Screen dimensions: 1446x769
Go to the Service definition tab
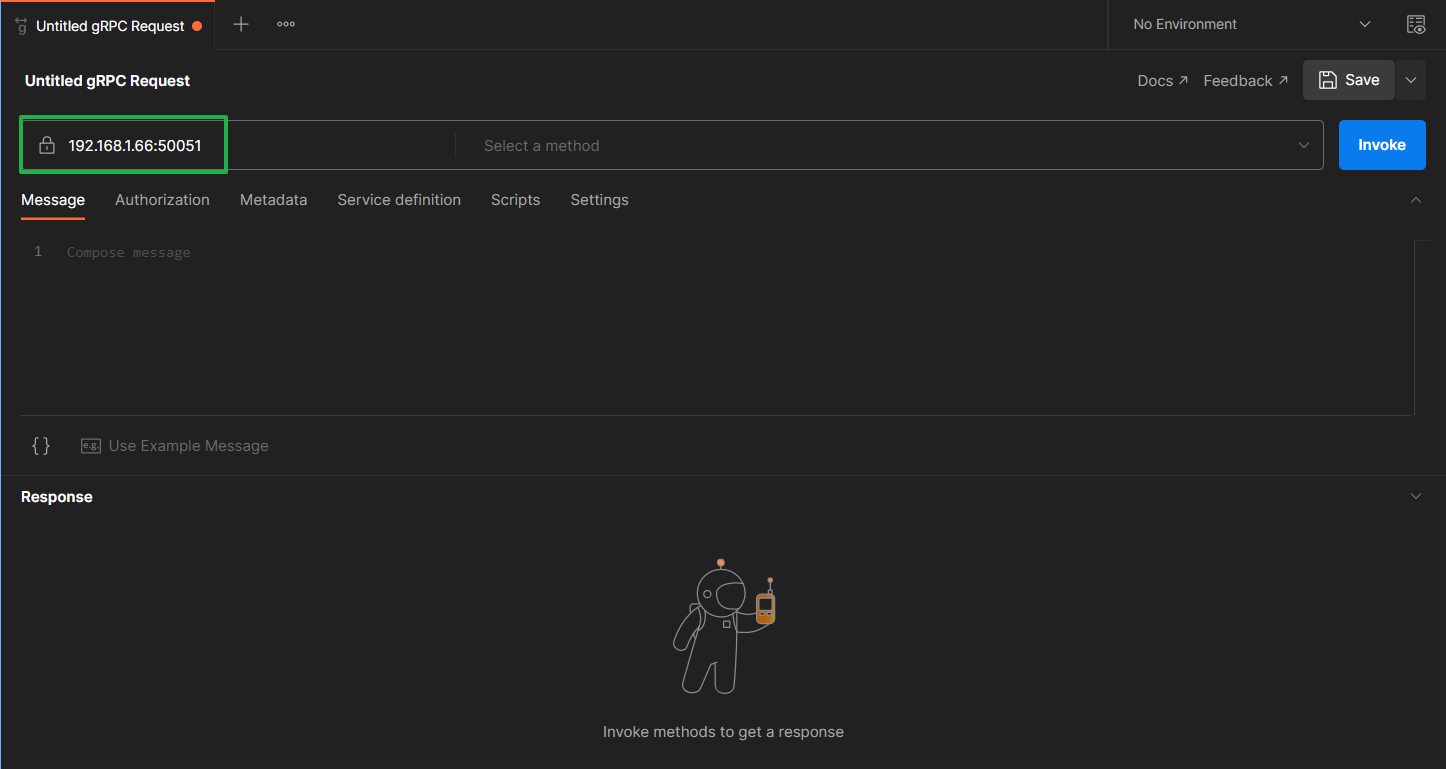[x=399, y=200]
